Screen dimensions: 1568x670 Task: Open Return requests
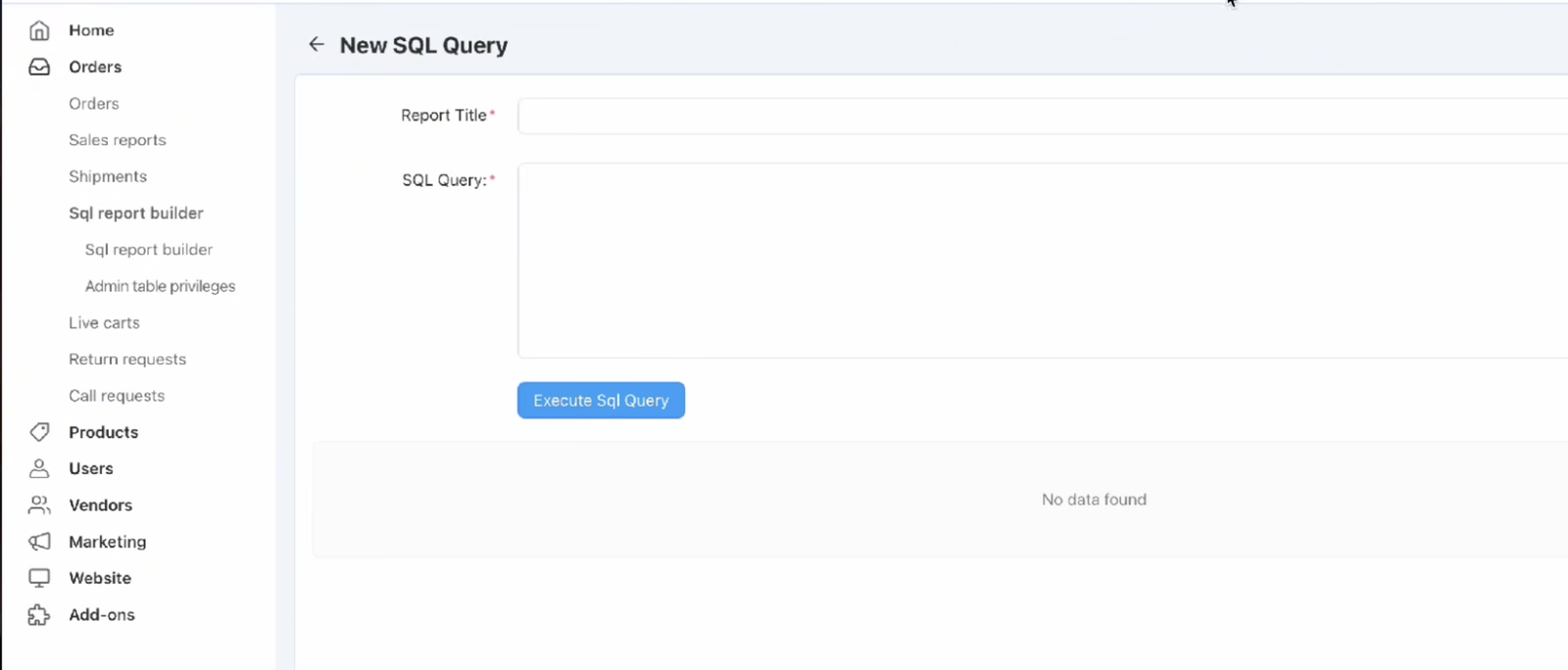point(127,359)
